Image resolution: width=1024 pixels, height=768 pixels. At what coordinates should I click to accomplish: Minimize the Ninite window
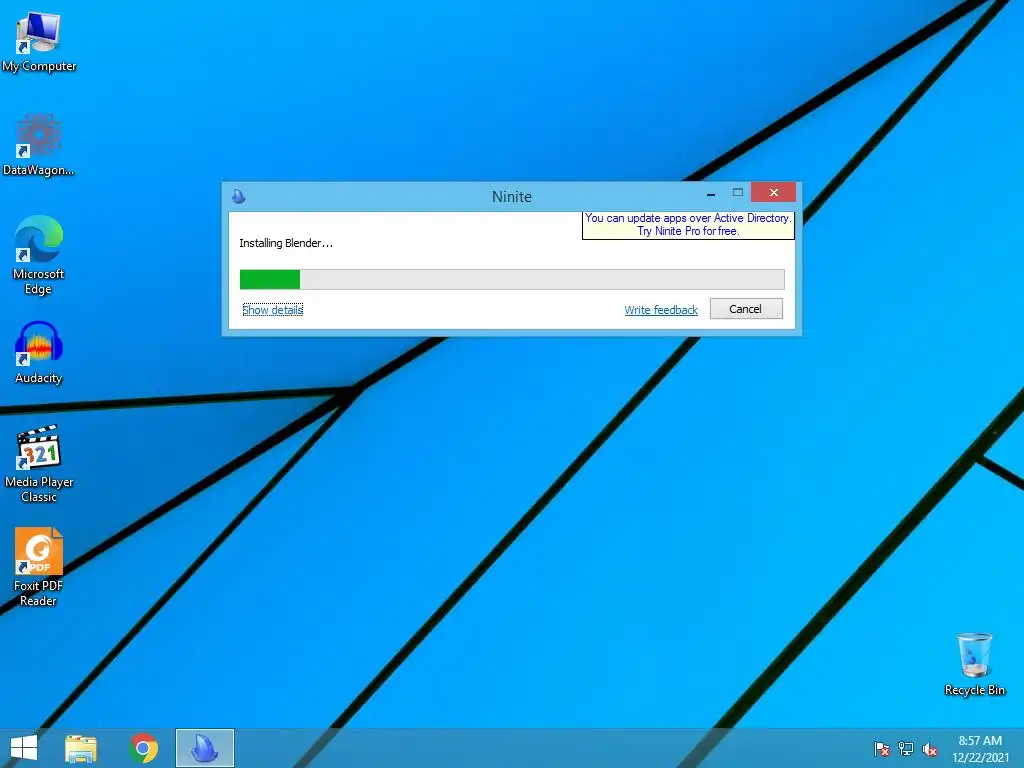711,193
